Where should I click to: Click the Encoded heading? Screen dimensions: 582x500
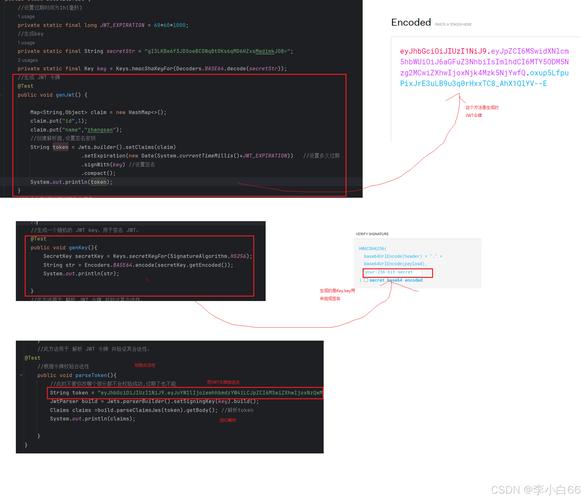click(411, 22)
